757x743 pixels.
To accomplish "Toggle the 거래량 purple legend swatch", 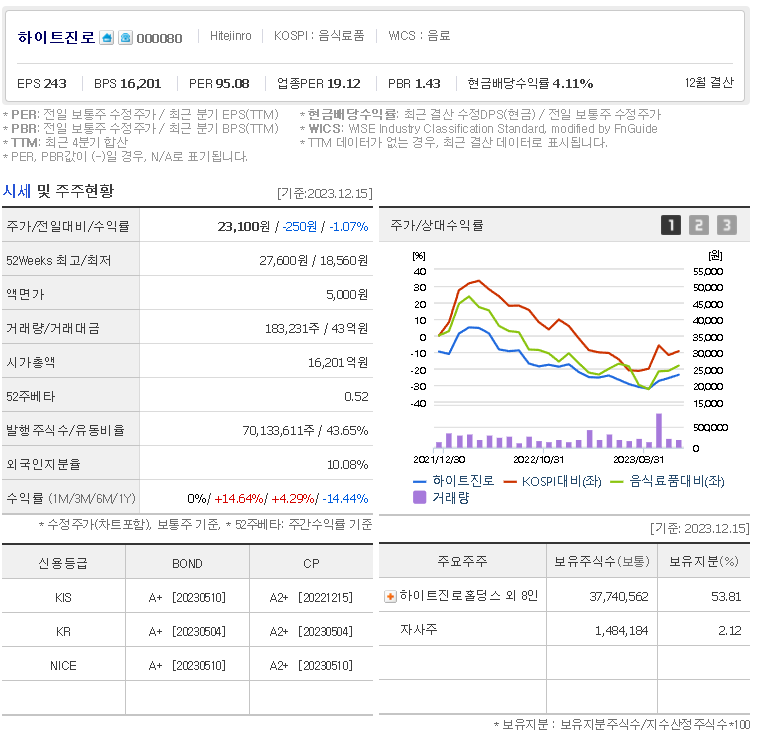I will [420, 497].
